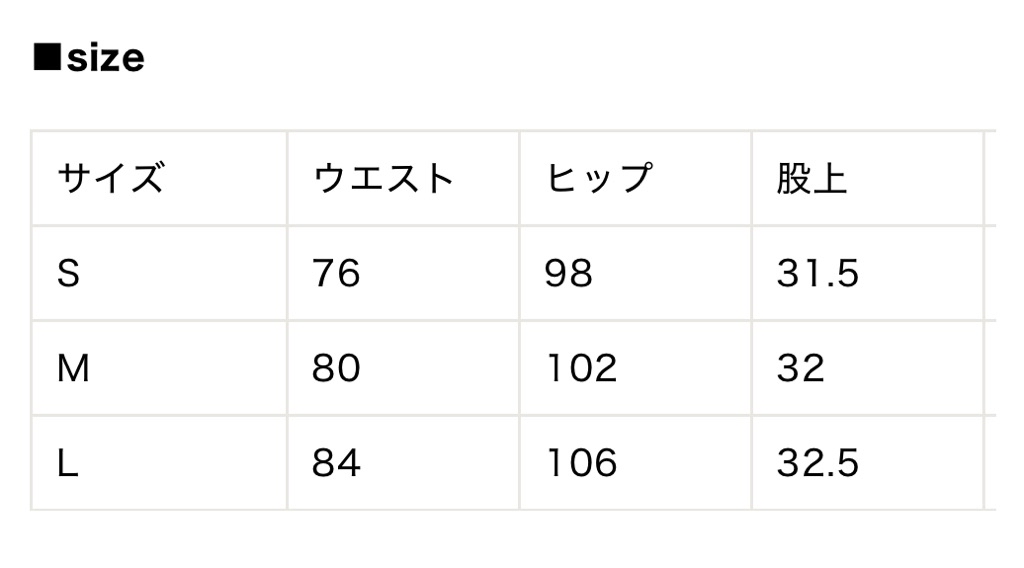Screen dimensions: 1024x568
Task: Select the M size row label
Action: coord(73,368)
